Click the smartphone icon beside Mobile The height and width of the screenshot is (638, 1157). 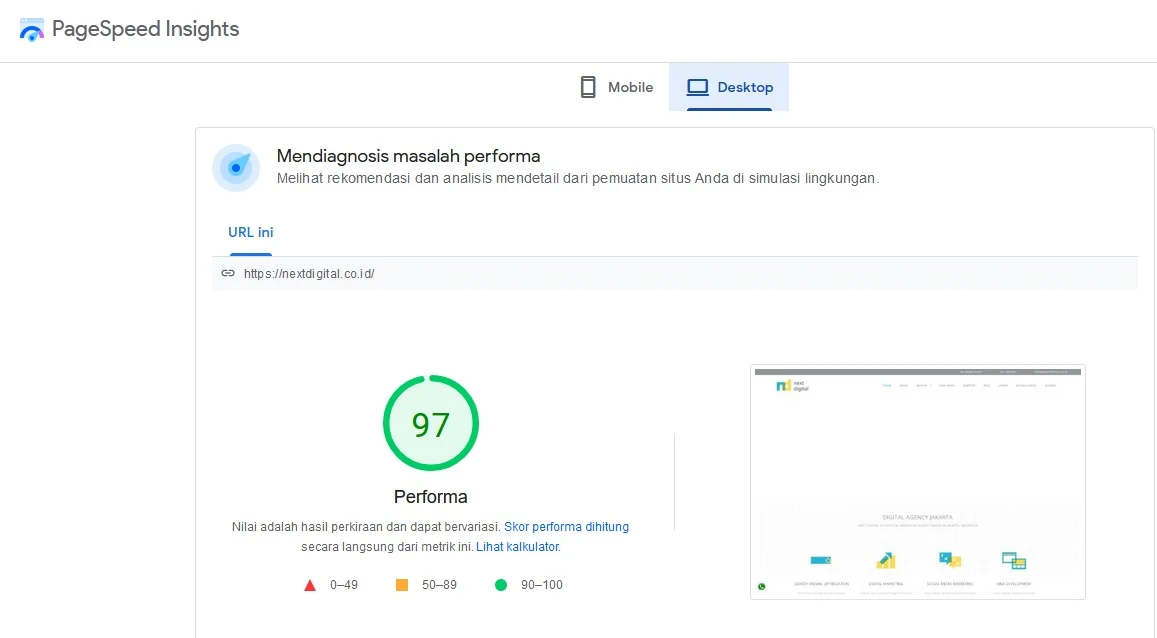[x=588, y=87]
